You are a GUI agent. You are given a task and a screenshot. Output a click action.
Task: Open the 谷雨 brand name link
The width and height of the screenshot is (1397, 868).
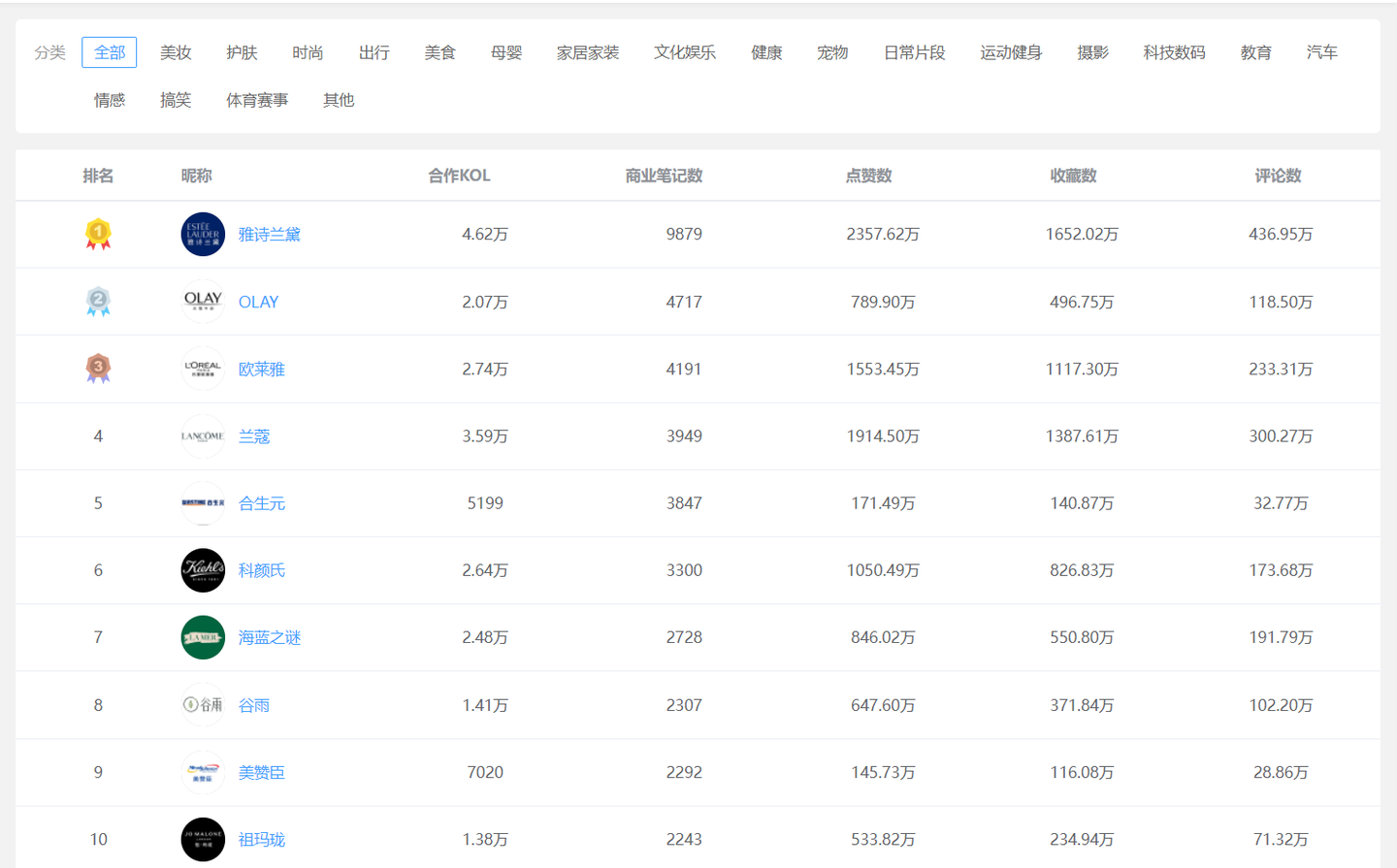coord(254,705)
